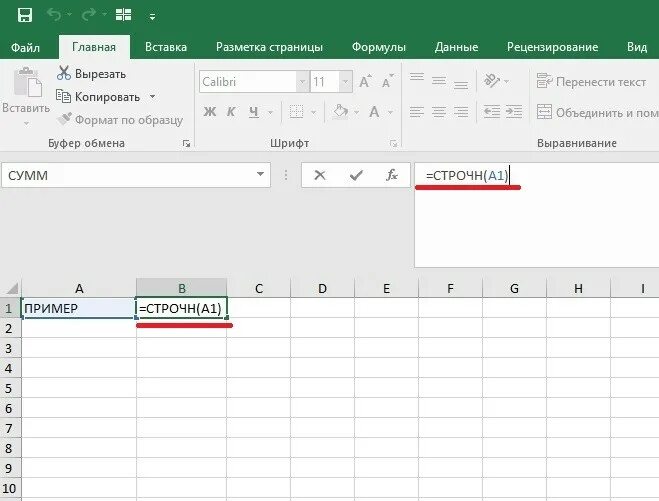Cancel formula entry with X icon
659x501 pixels.
[320, 175]
